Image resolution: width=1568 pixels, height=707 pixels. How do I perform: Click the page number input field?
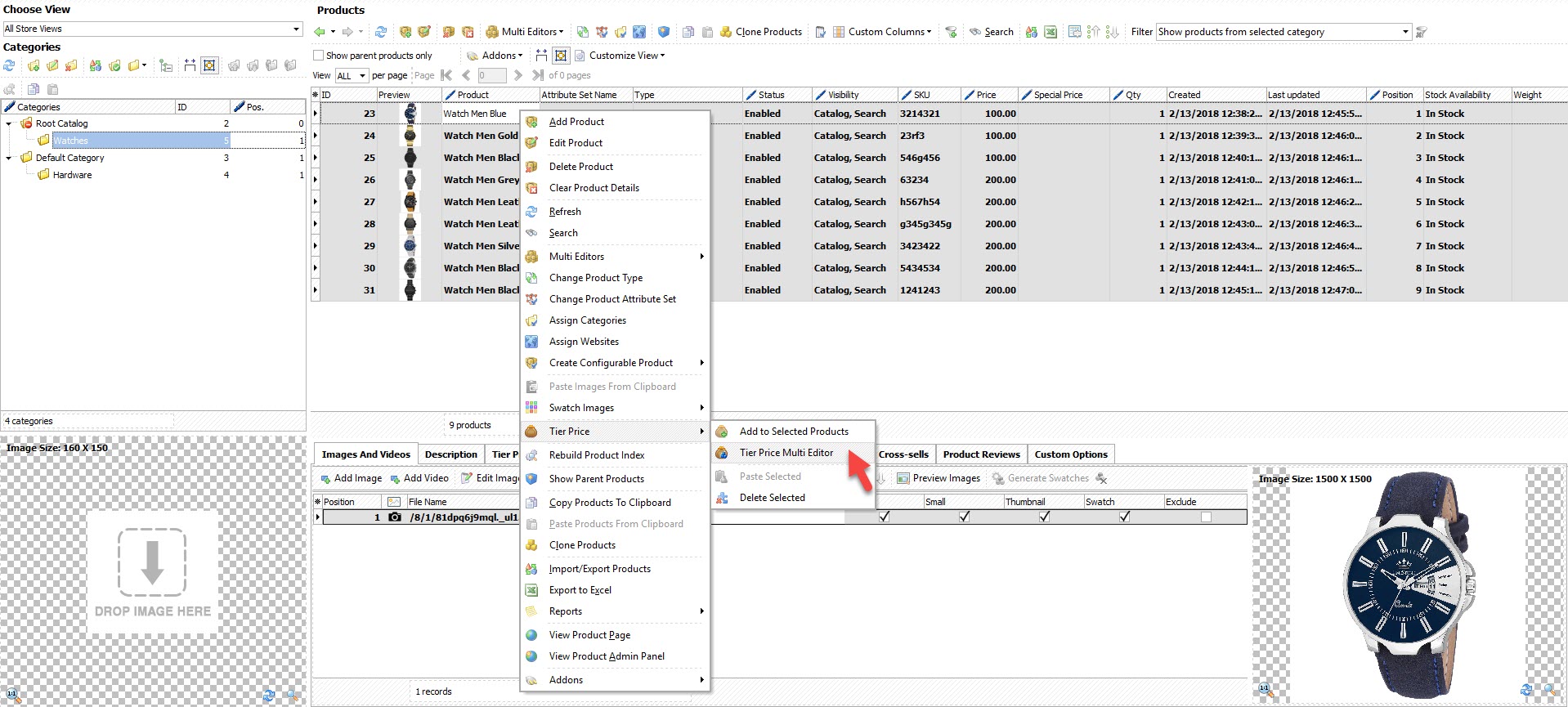491,75
